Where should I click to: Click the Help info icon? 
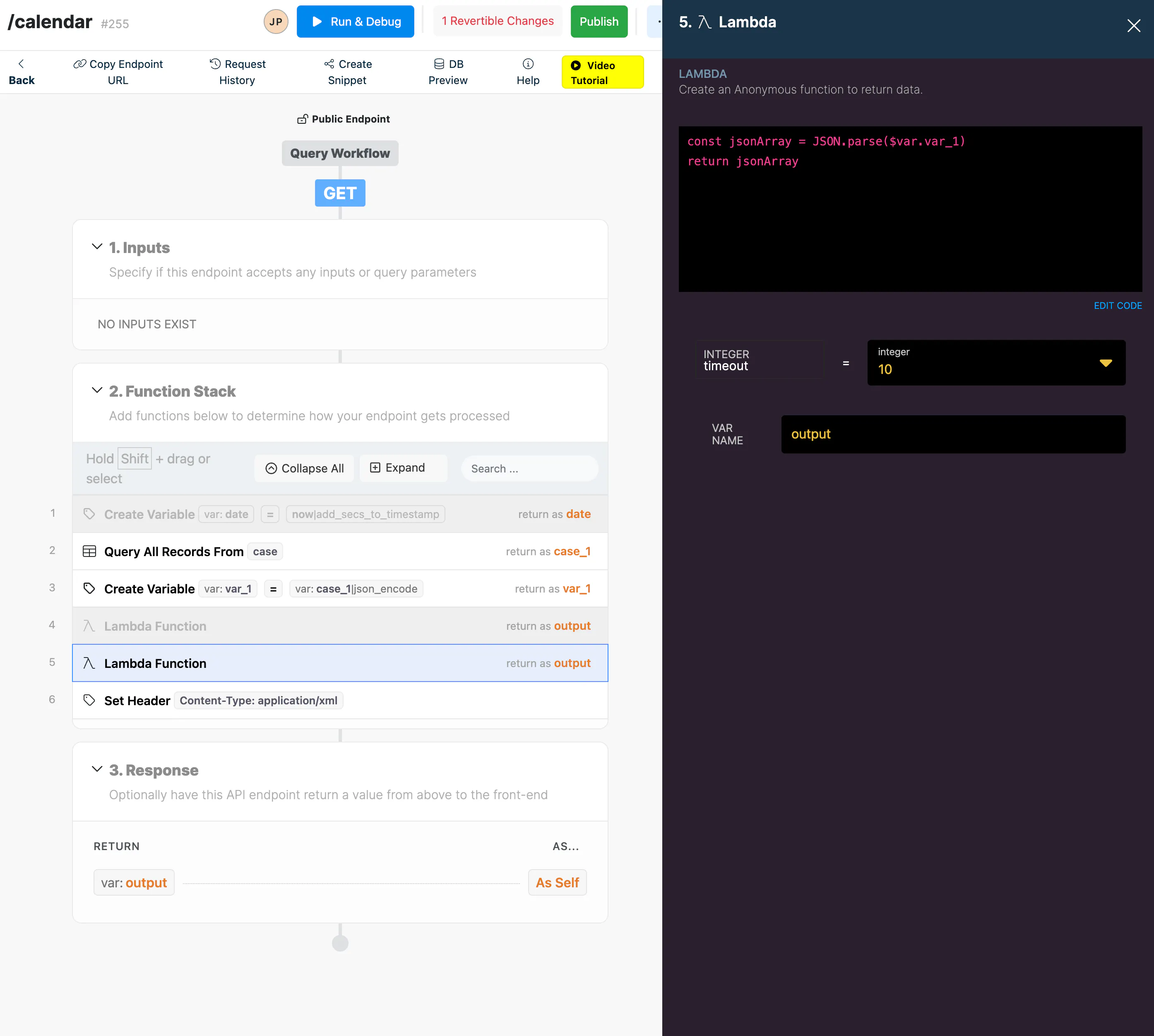528,64
